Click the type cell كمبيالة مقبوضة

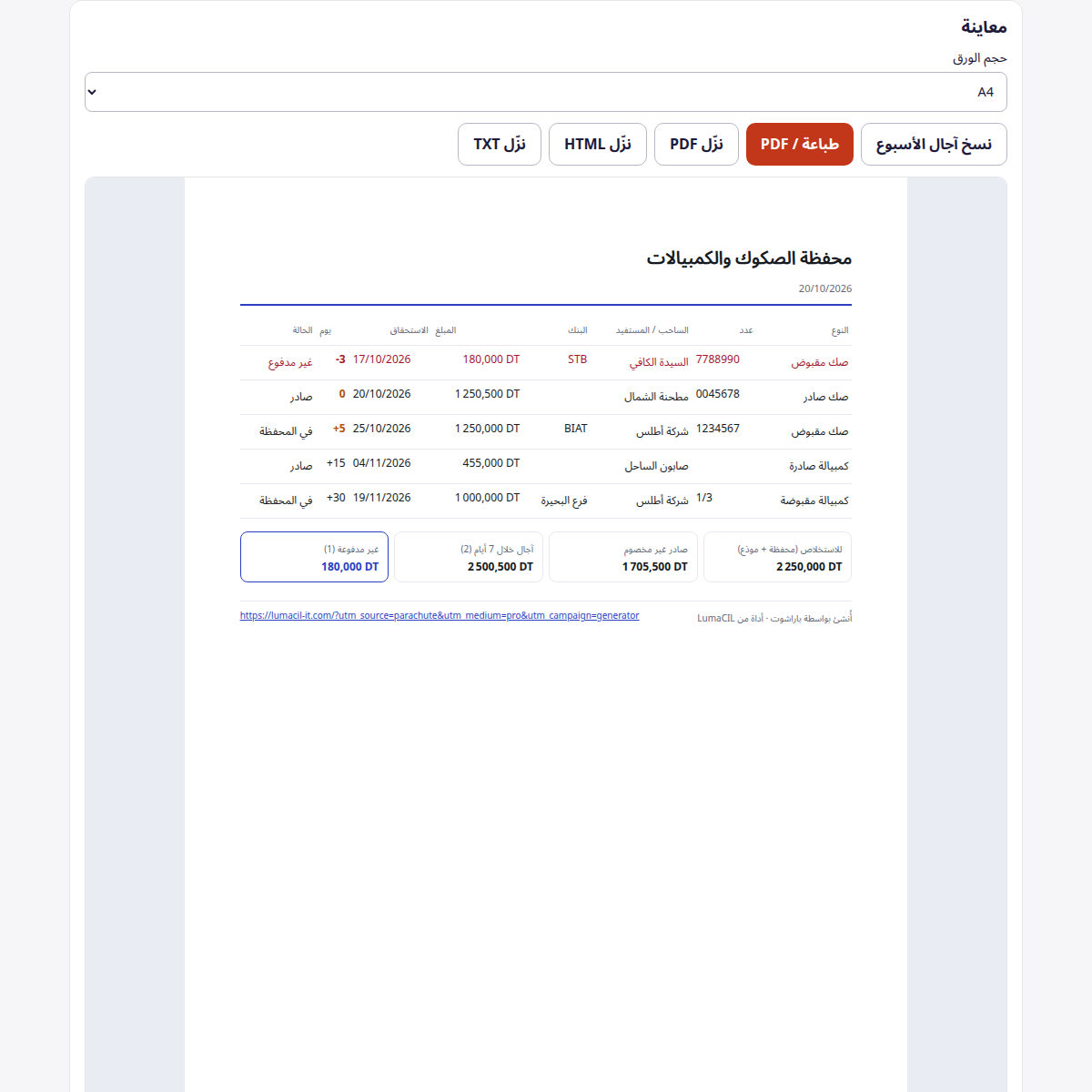point(814,500)
